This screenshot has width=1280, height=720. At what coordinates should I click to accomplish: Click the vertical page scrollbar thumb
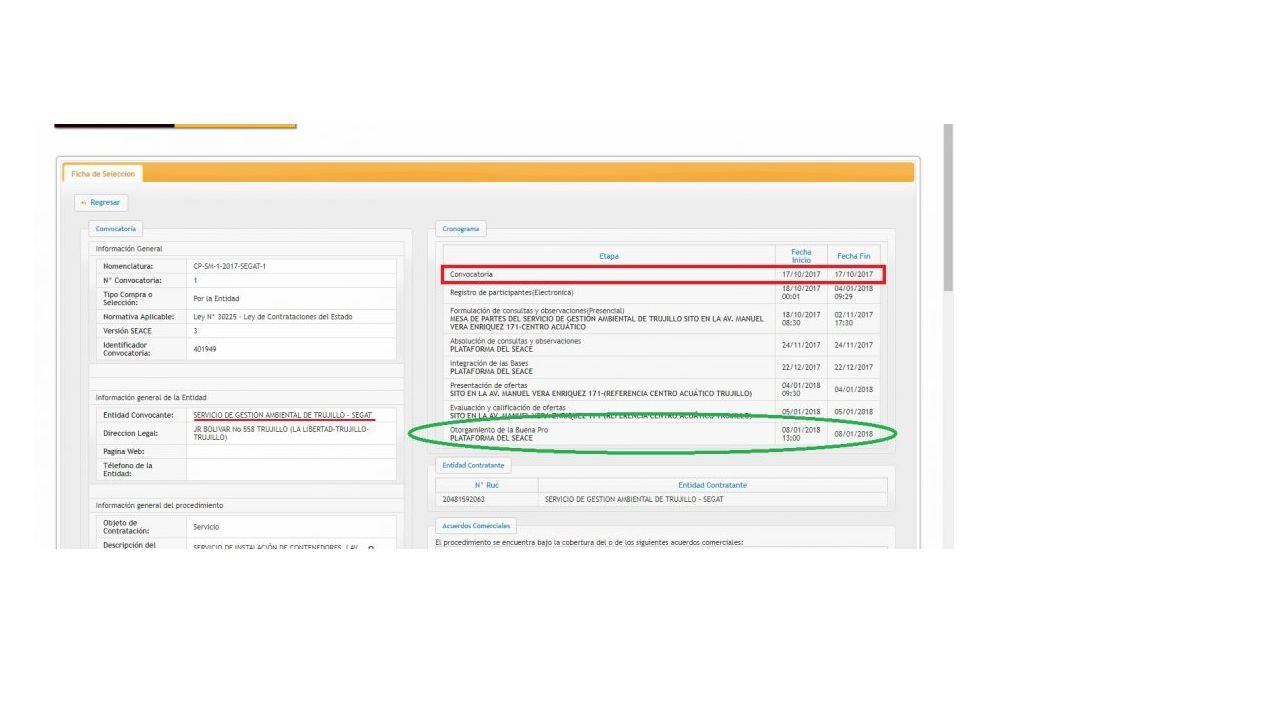click(948, 208)
